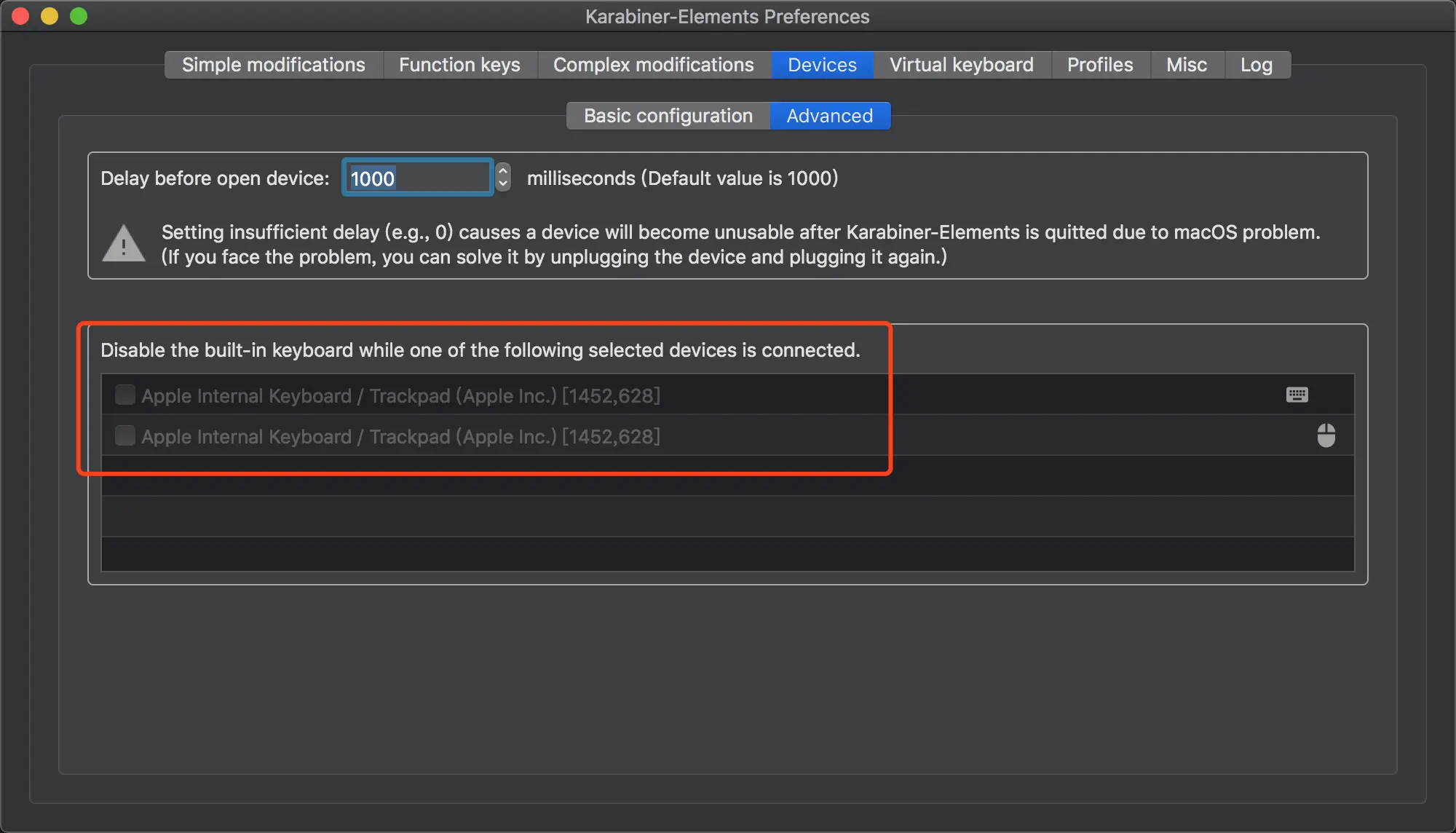Viewport: 1456px width, 833px height.
Task: Click the keyboard icon in first device row
Action: tap(1297, 395)
